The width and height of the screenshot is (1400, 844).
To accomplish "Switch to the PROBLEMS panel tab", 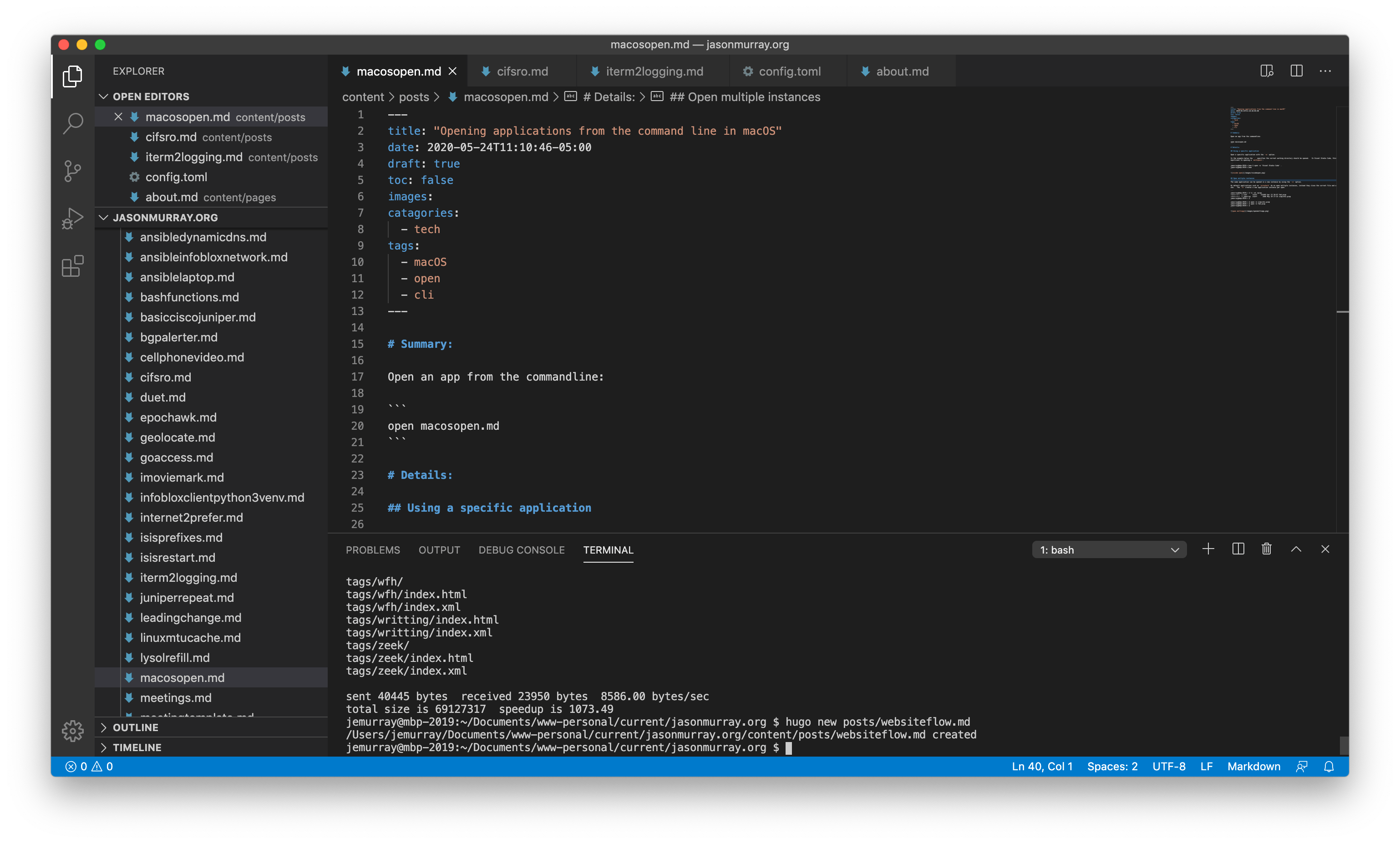I will (372, 549).
